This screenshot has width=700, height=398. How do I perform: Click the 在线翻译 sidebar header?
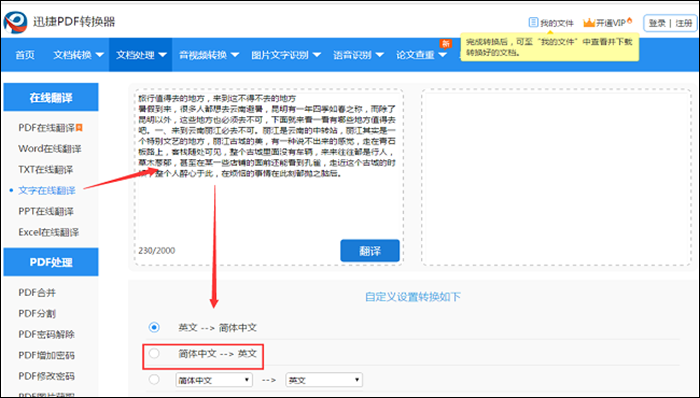click(x=51, y=97)
